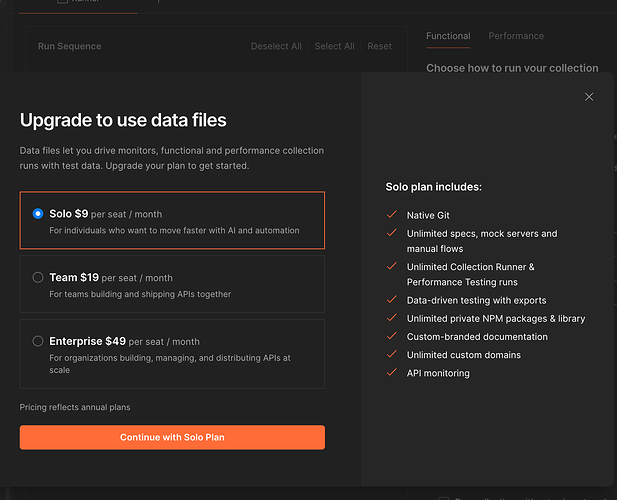Viewport: 617px width, 500px height.
Task: Click checkmark beside Unlimited Collection Runner
Action: click(x=392, y=266)
